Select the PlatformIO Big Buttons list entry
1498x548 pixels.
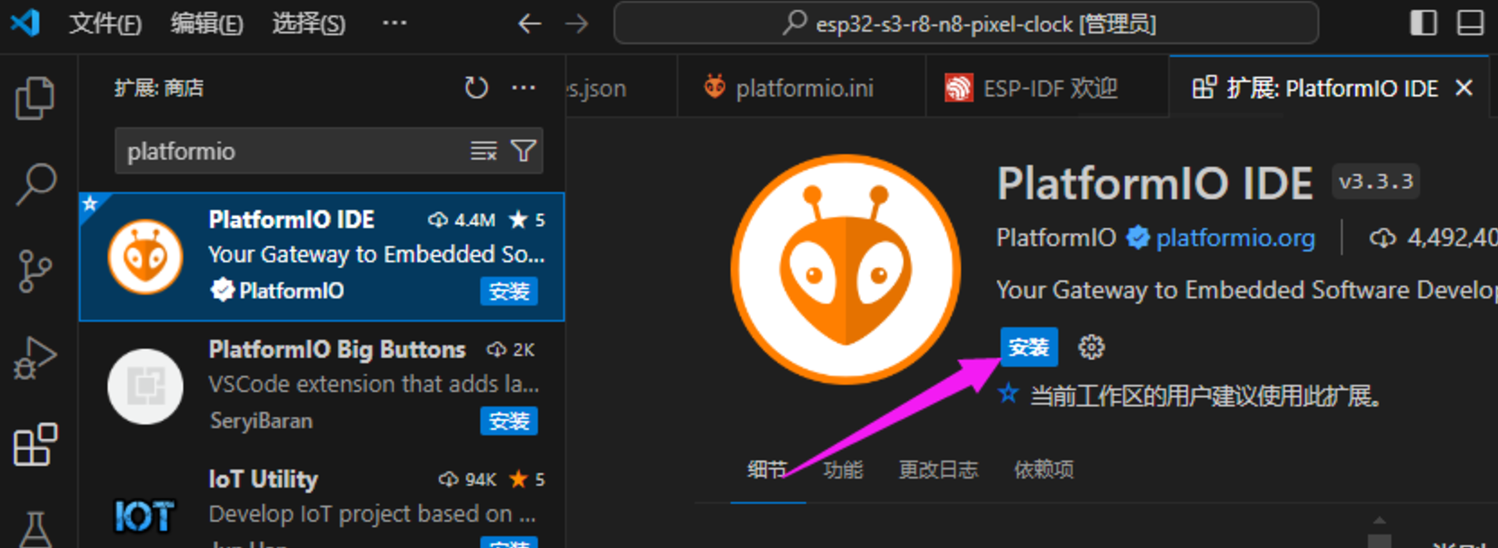(x=322, y=386)
